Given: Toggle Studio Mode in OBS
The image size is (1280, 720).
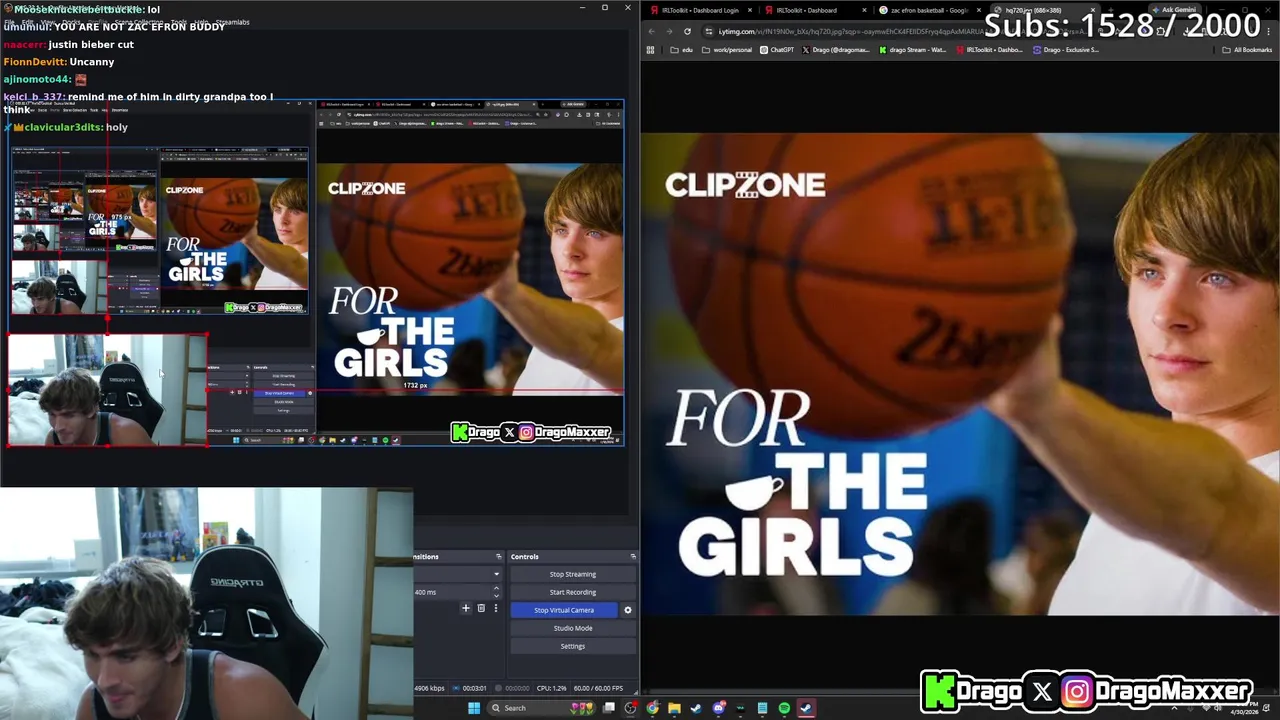Looking at the screenshot, I should click(573, 628).
